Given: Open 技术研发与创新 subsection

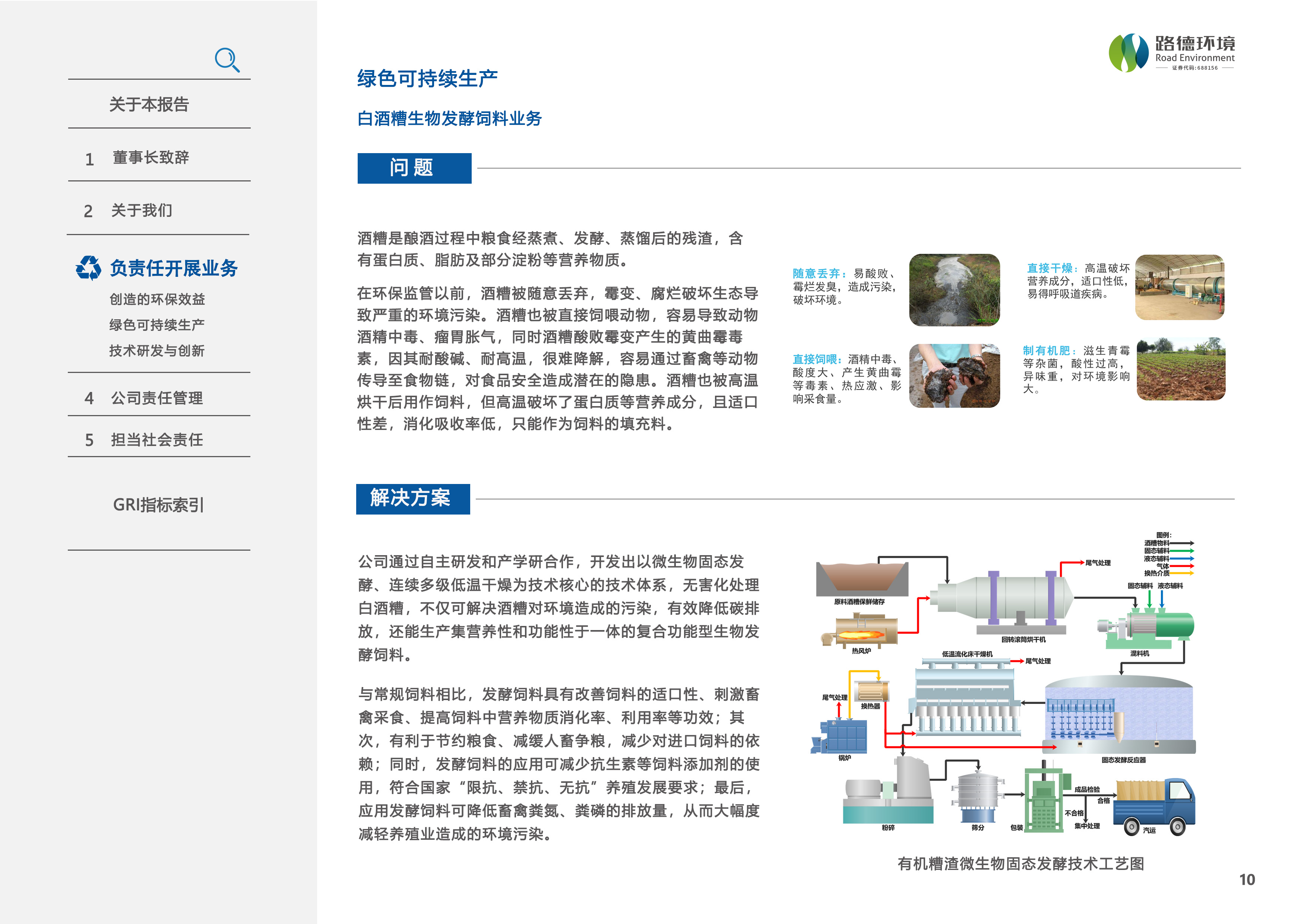Looking at the screenshot, I should tap(157, 351).
